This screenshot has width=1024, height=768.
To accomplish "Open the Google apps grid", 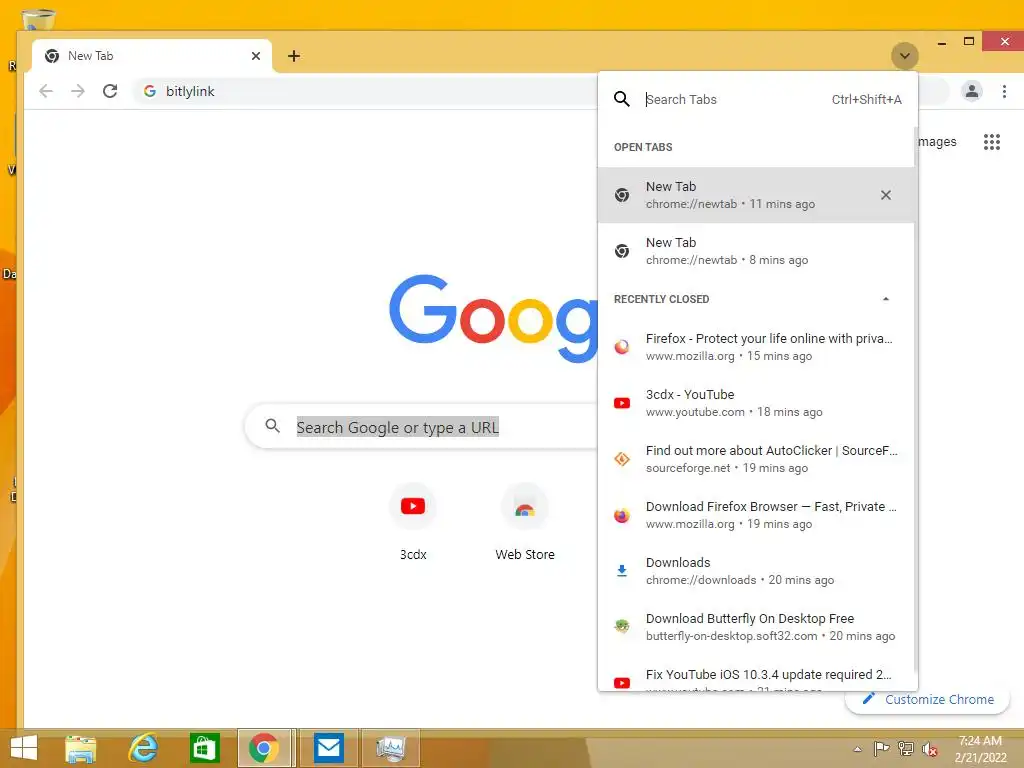I will (991, 142).
